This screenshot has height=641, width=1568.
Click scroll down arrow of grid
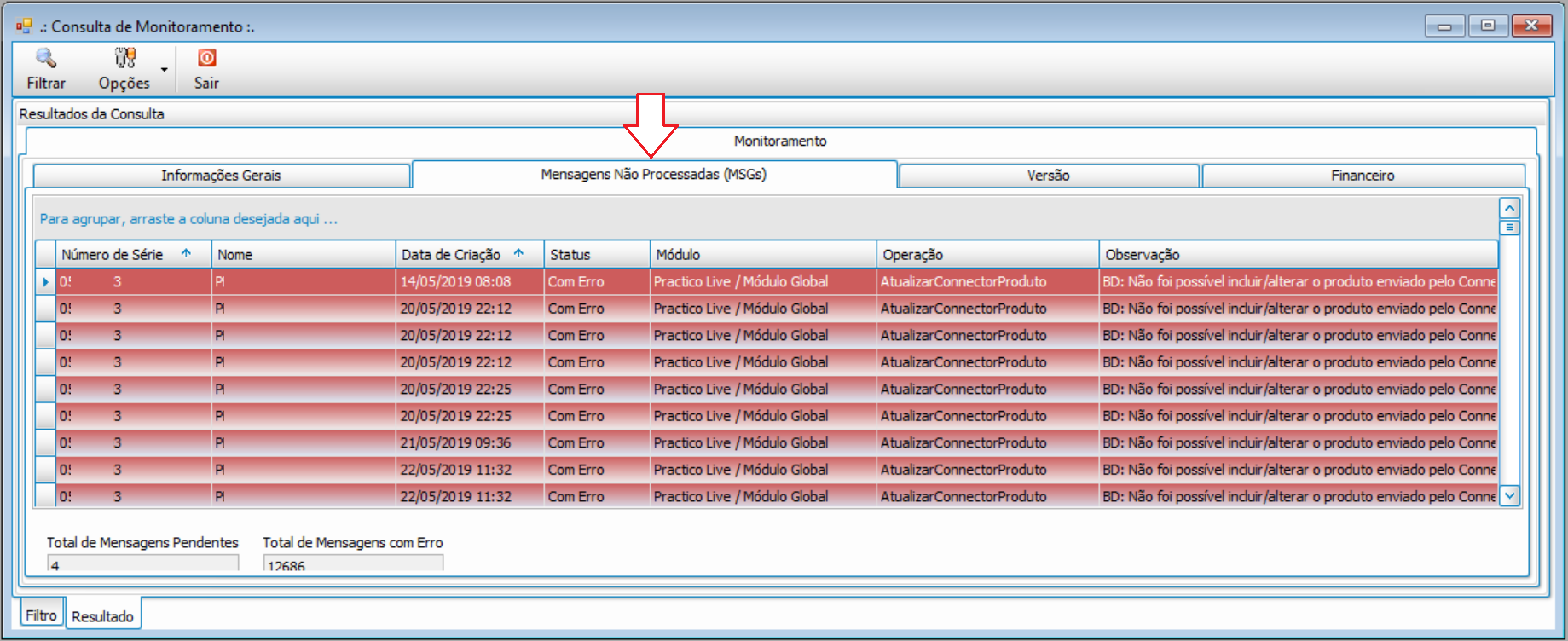(x=1509, y=495)
